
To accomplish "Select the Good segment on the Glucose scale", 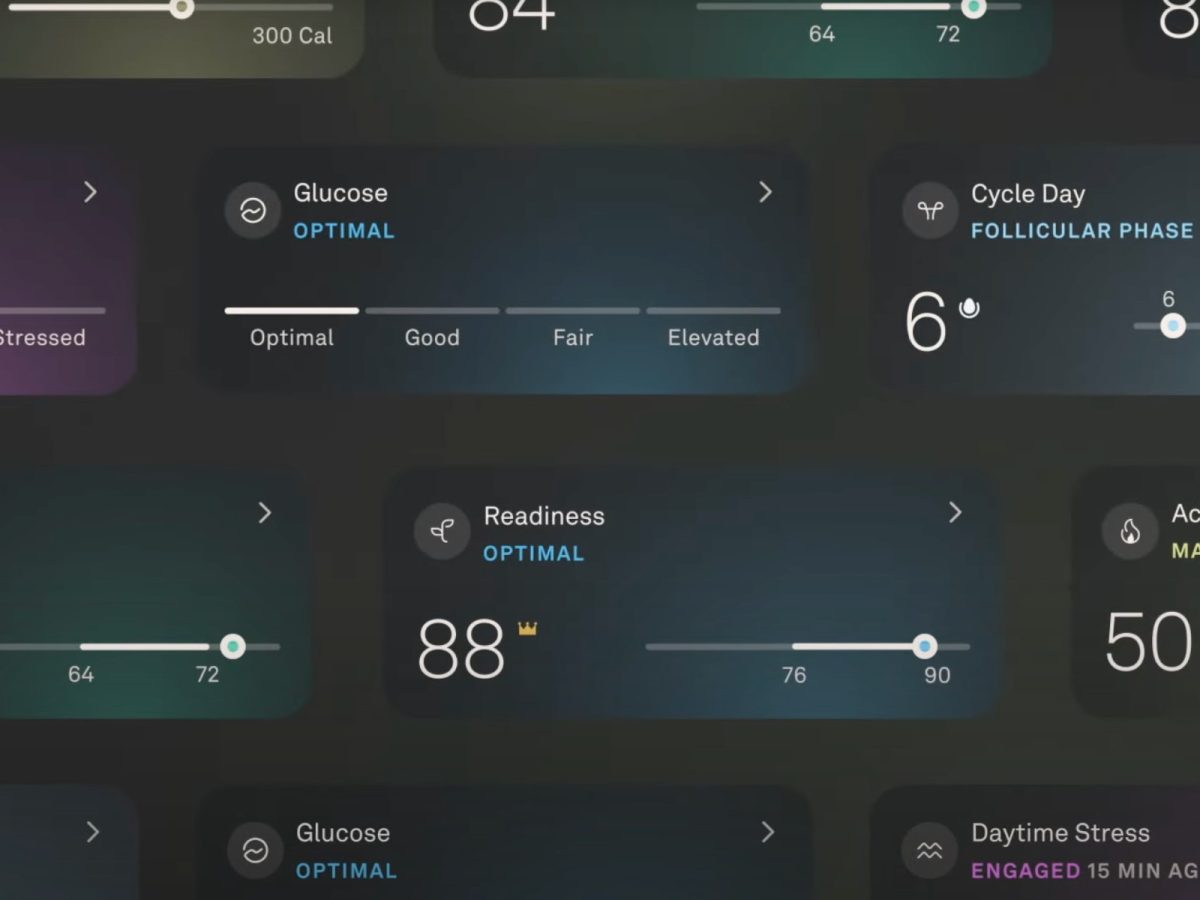I will coord(432,326).
